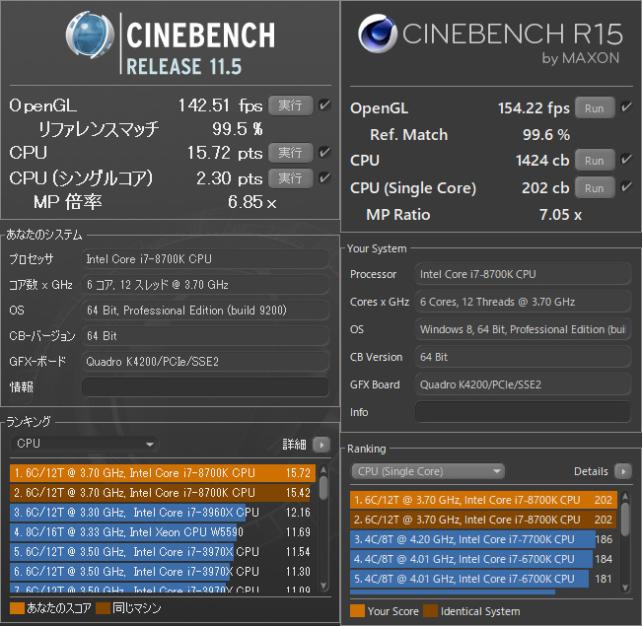
Task: Select 11.5 ranking row 1 scoring 15.72
Action: pyautogui.click(x=163, y=473)
